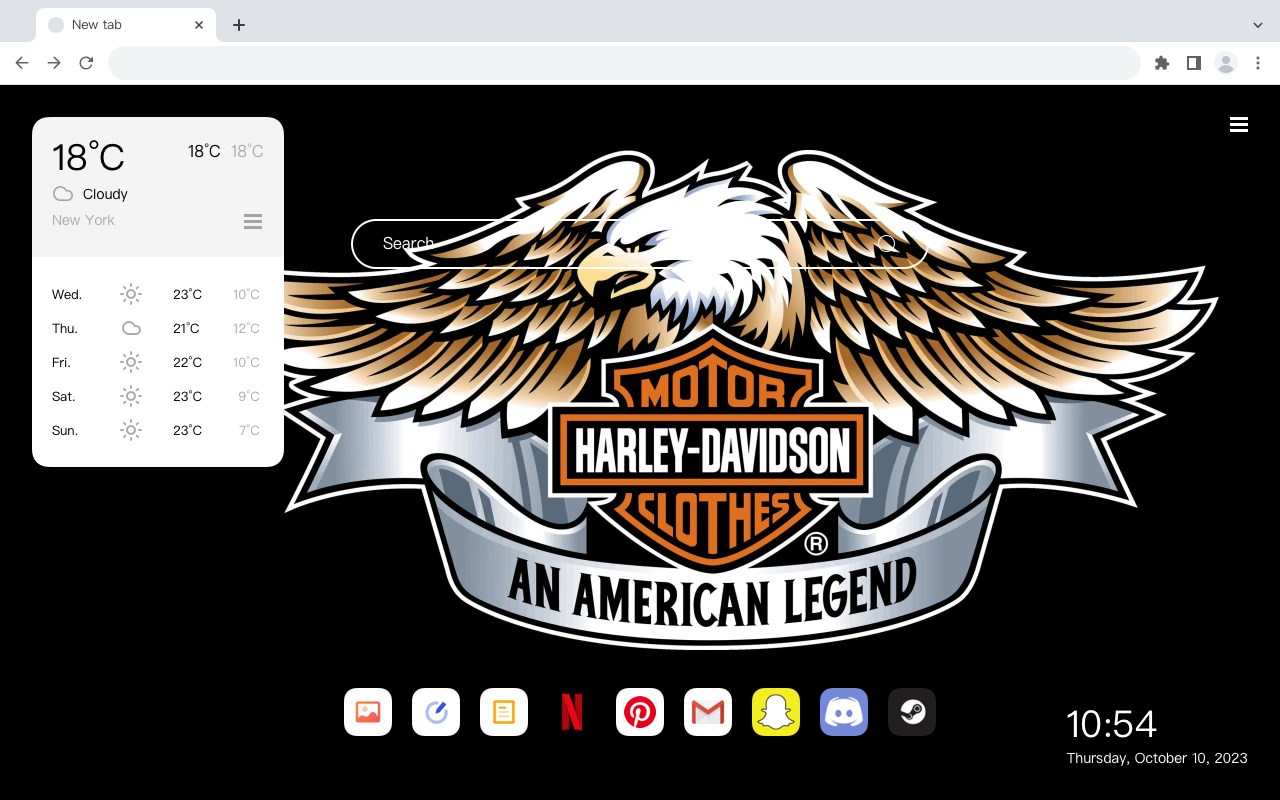
Task: Click the 7°C low for Sunday
Action: pos(249,430)
